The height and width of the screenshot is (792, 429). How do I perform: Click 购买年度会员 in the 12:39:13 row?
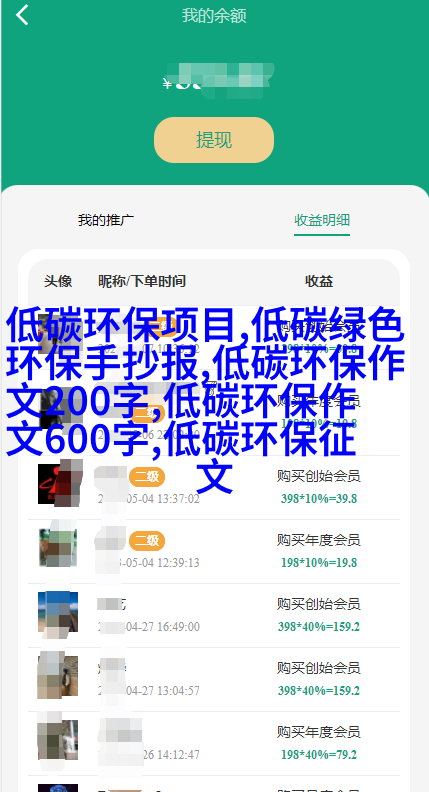[x=319, y=540]
